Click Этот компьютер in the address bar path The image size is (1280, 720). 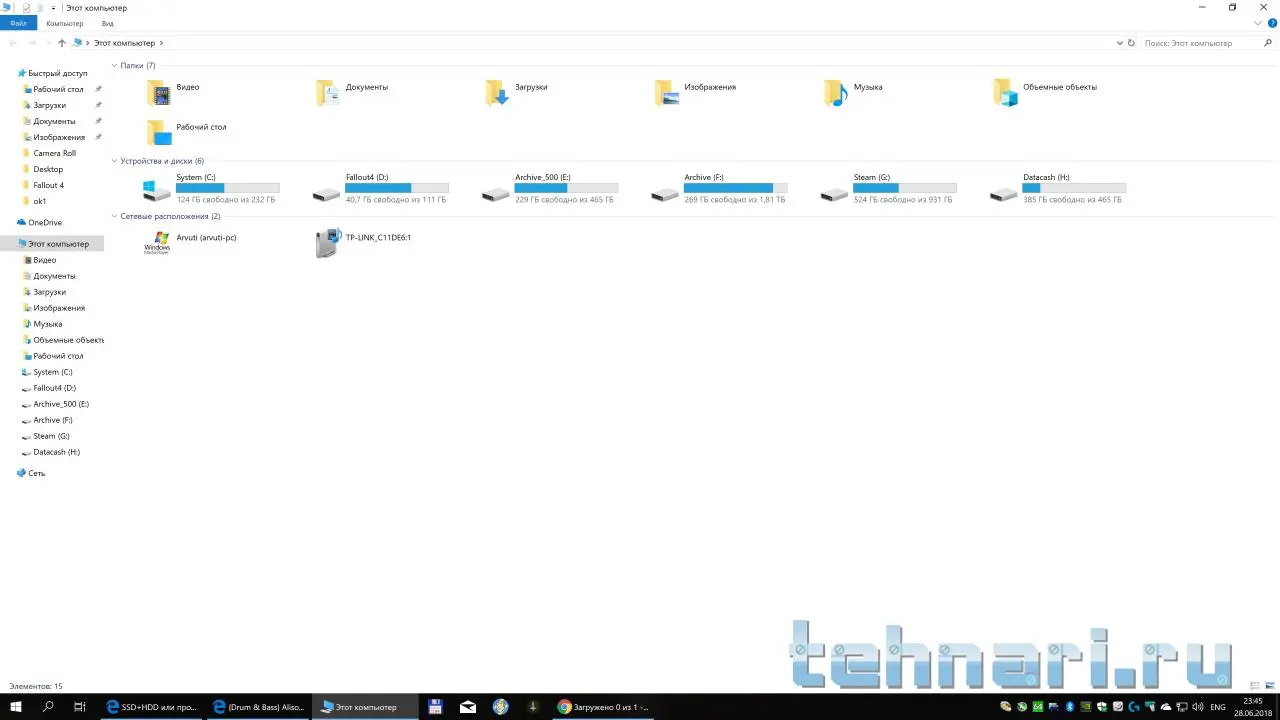pos(124,43)
